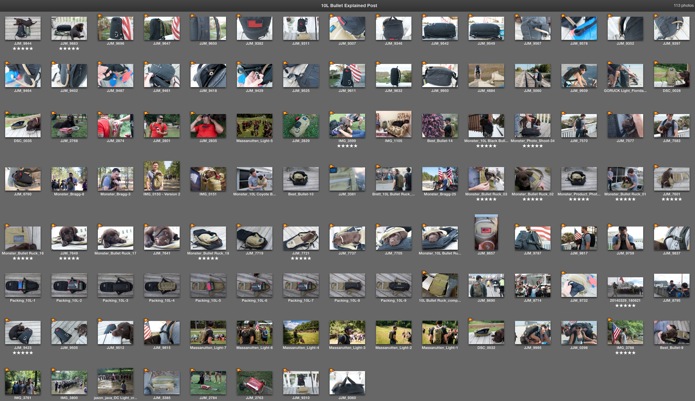The width and height of the screenshot is (695, 401).
Task: Open the Monster_Bragg-3 photo thumbnail
Action: (x=115, y=179)
